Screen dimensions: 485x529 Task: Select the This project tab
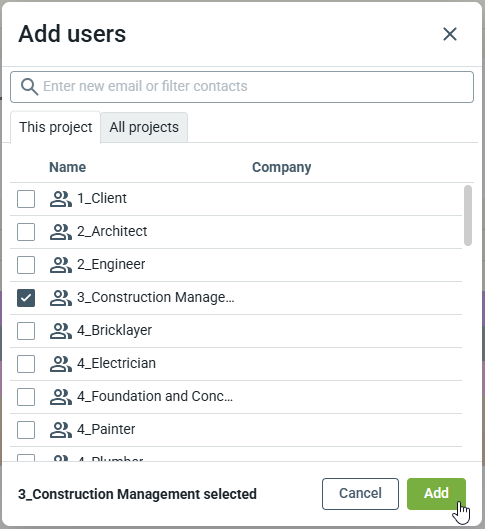pos(56,128)
